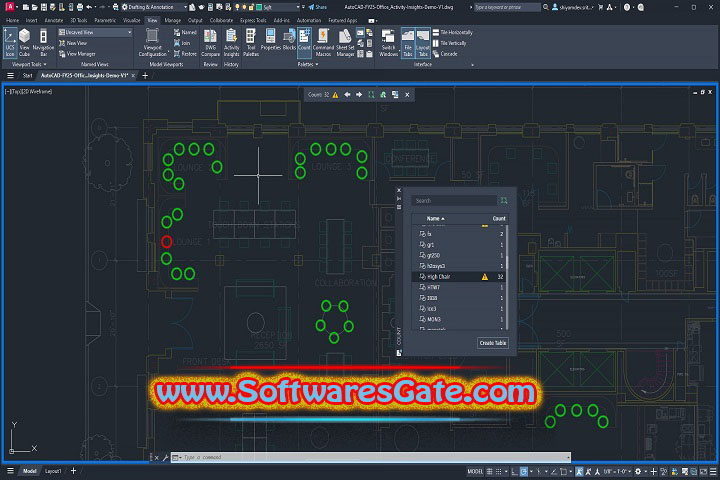Open the View Manager
This screenshot has width=720, height=480.
pyautogui.click(x=77, y=54)
